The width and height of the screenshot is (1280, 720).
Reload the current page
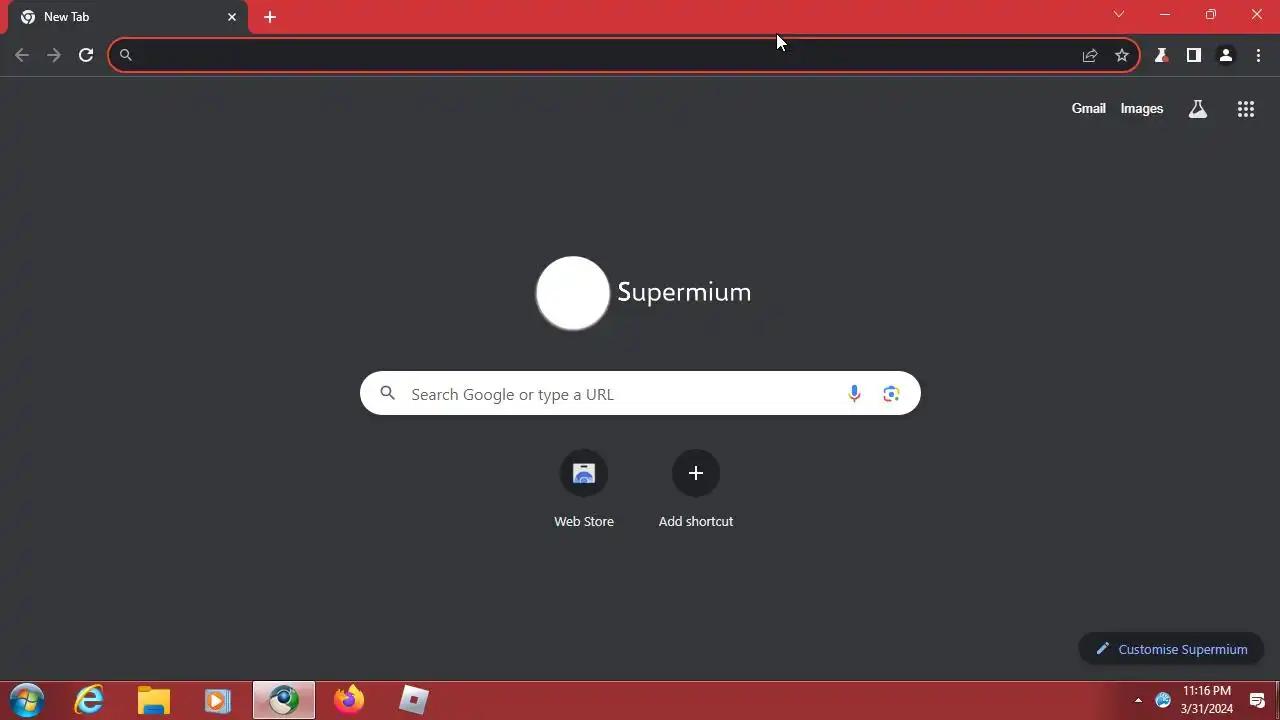point(86,55)
